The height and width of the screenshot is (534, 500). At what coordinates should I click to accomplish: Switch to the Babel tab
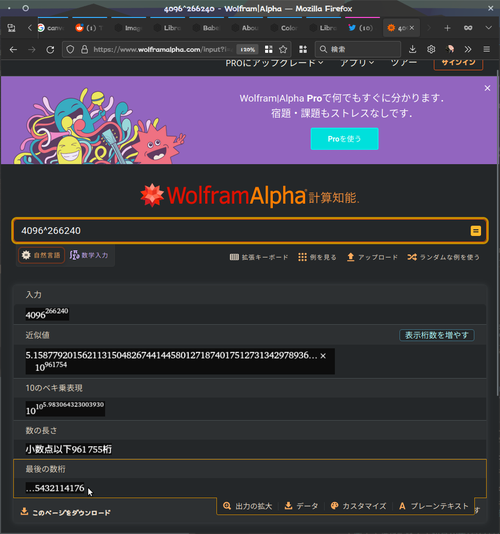click(x=206, y=28)
